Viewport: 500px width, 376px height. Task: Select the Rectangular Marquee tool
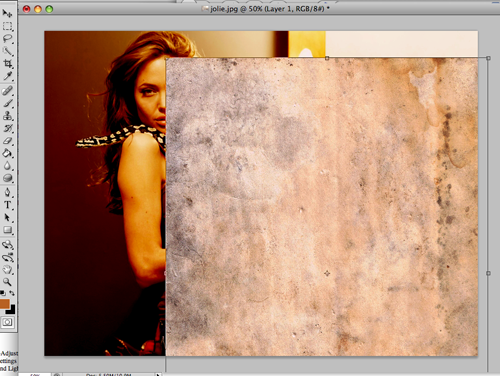pyautogui.click(x=7, y=26)
